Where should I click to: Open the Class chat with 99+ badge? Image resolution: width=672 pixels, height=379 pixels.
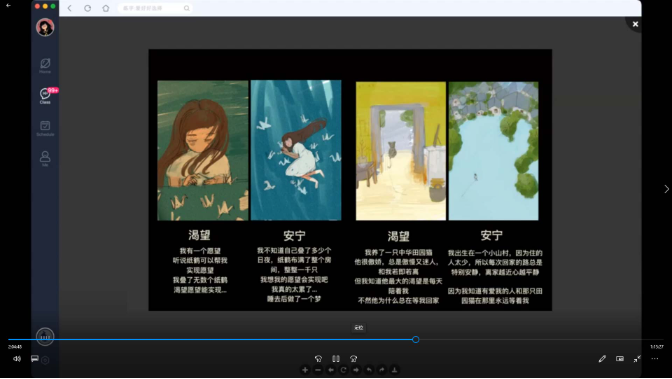pyautogui.click(x=45, y=96)
